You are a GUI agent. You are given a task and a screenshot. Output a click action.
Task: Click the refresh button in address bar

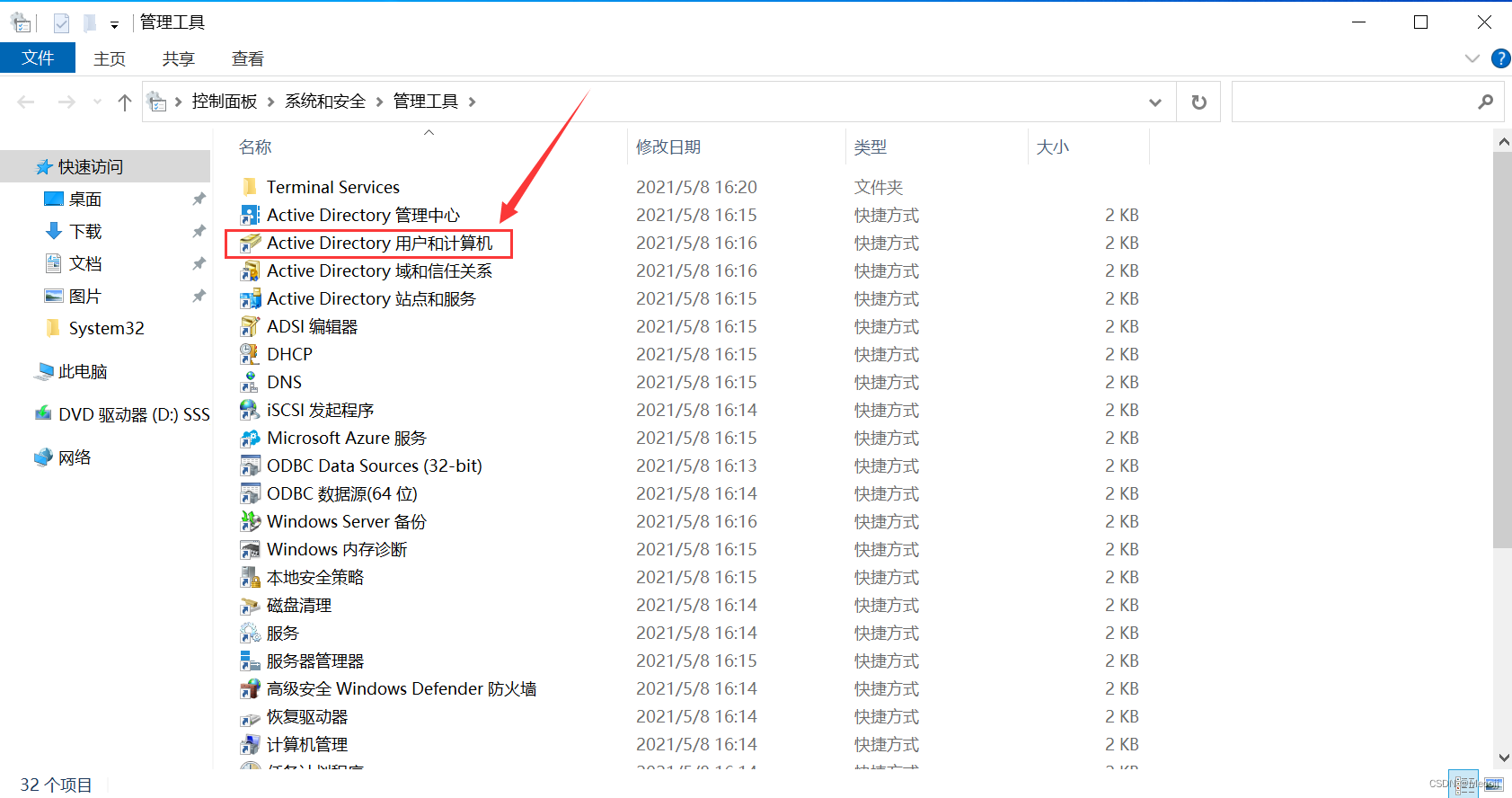click(x=1198, y=102)
